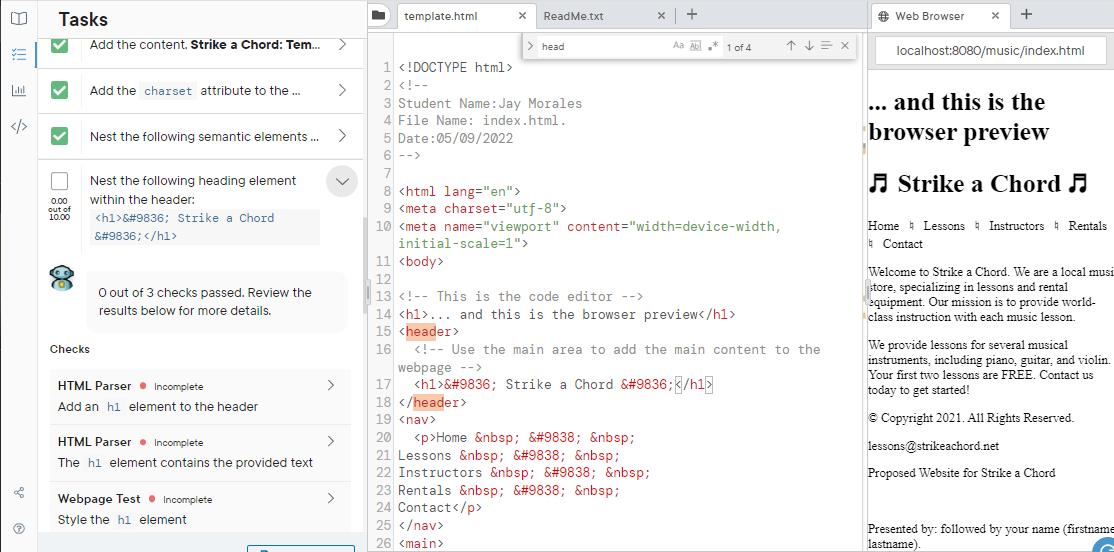Screen dimensions: 1114x552
Task: Click Find in Selection icon
Action: pos(826,46)
